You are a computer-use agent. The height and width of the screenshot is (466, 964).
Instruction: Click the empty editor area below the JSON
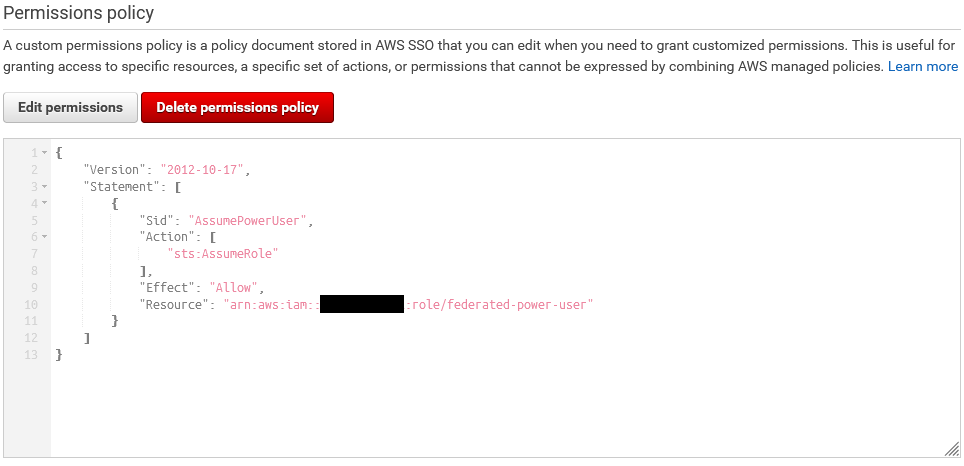pyautogui.click(x=500, y=410)
